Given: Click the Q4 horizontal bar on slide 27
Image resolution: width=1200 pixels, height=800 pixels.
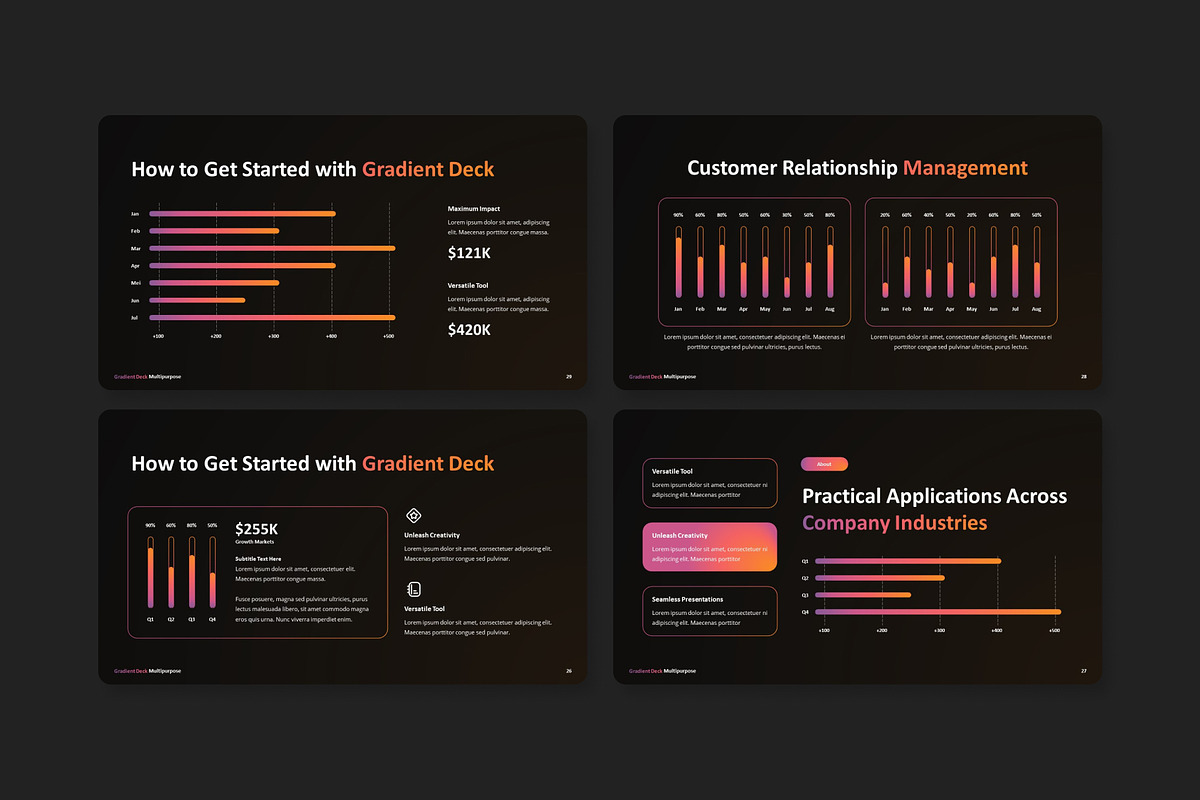Looking at the screenshot, I should click(938, 611).
